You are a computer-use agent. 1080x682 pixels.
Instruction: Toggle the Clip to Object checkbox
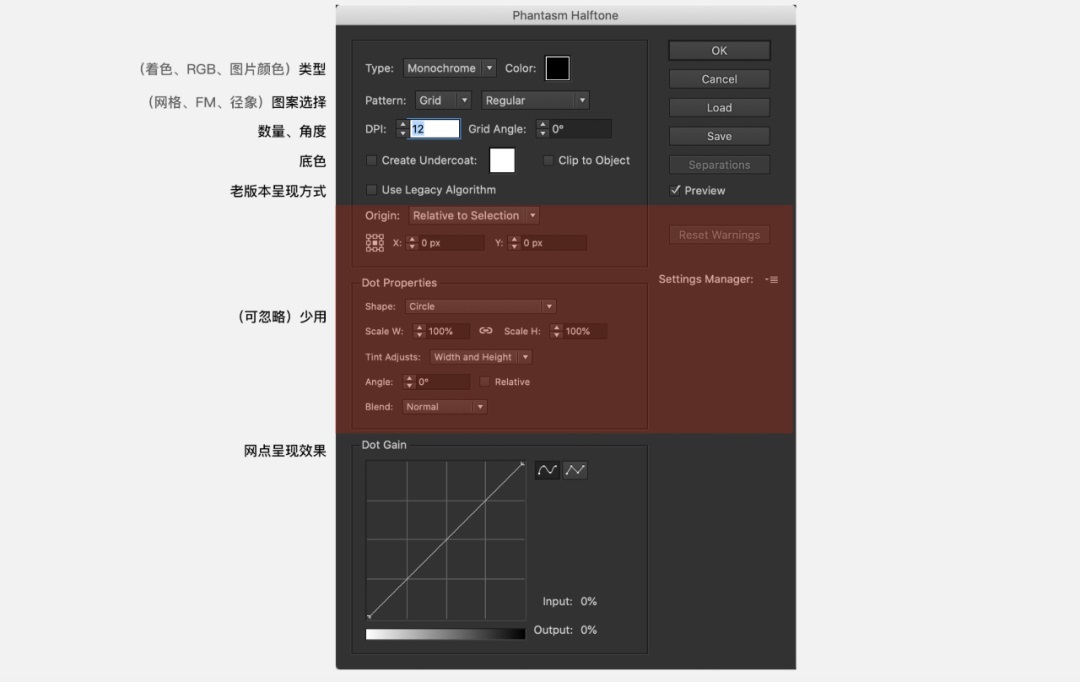tap(549, 161)
